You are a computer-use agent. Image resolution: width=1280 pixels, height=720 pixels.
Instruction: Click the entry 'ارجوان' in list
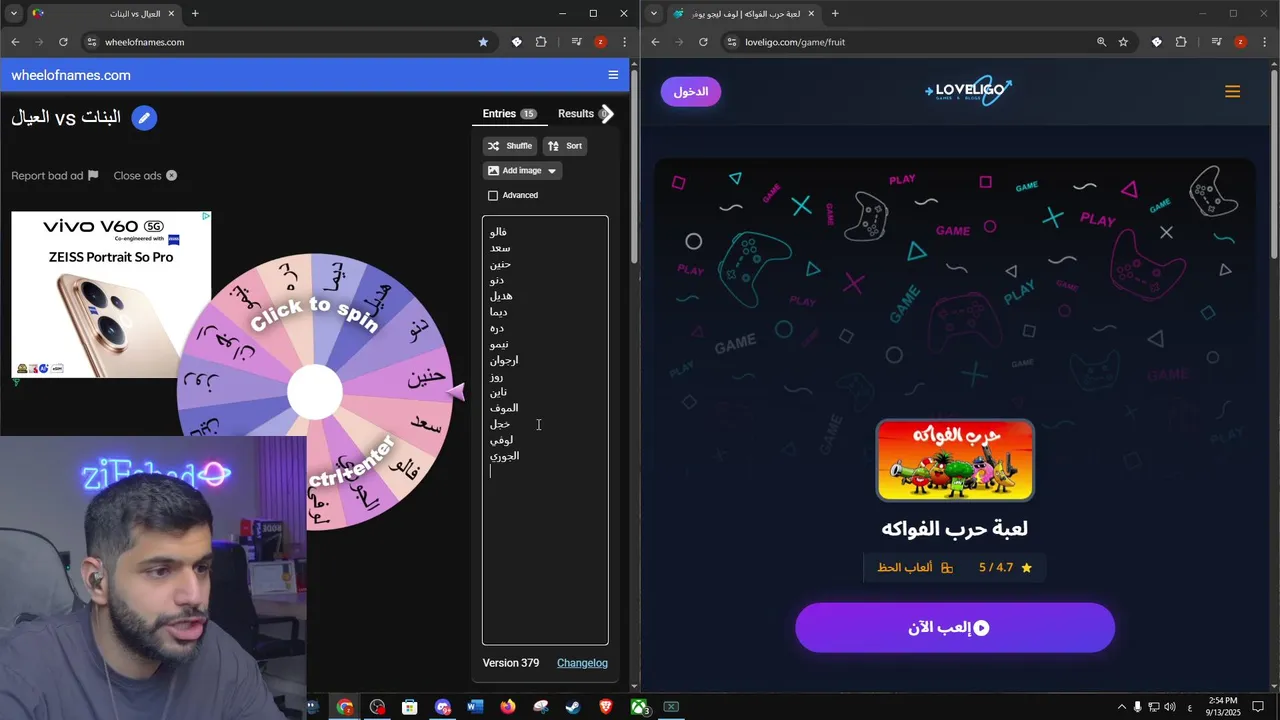(504, 360)
